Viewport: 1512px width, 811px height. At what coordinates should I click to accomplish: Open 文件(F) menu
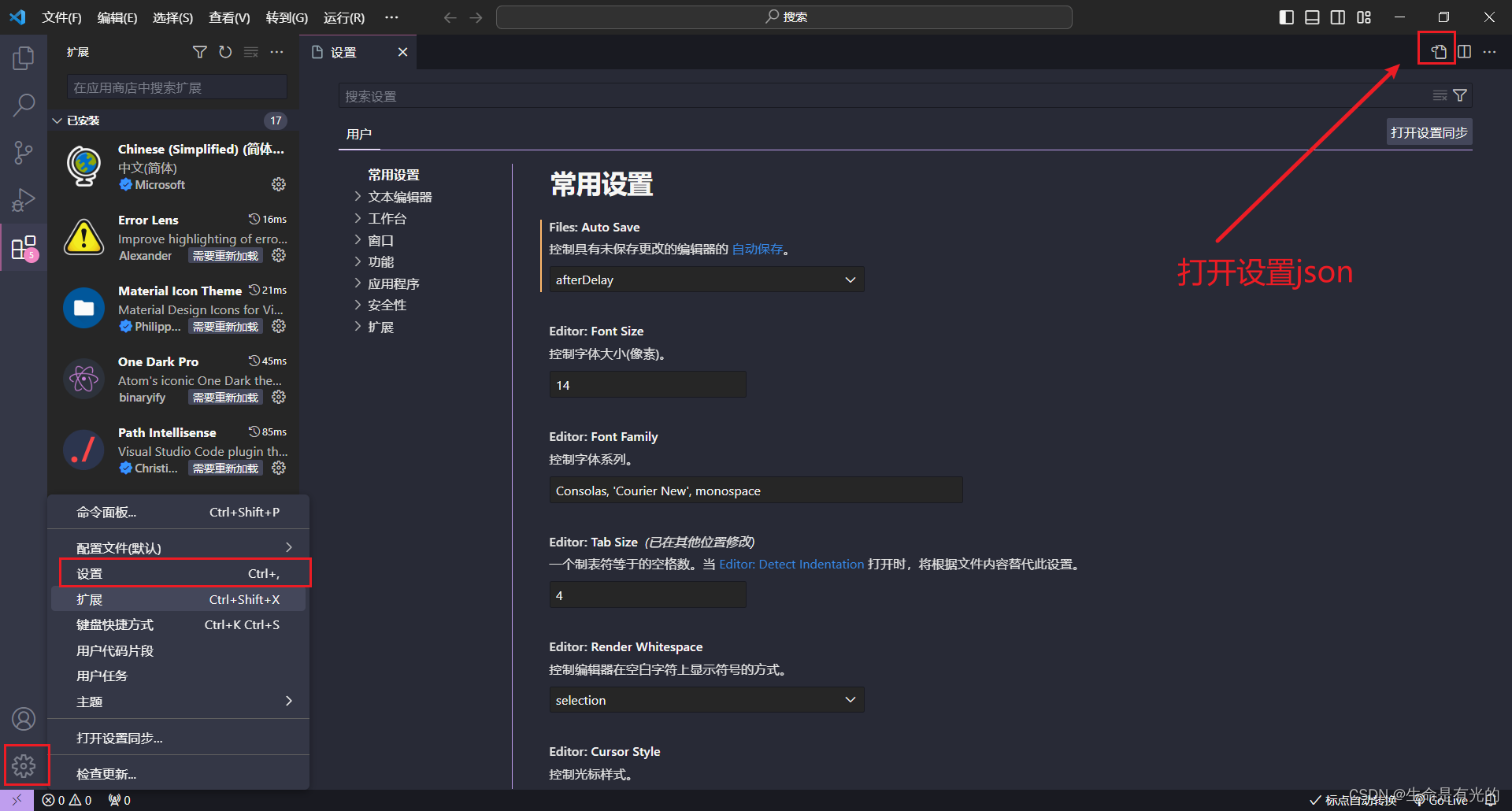click(x=61, y=17)
